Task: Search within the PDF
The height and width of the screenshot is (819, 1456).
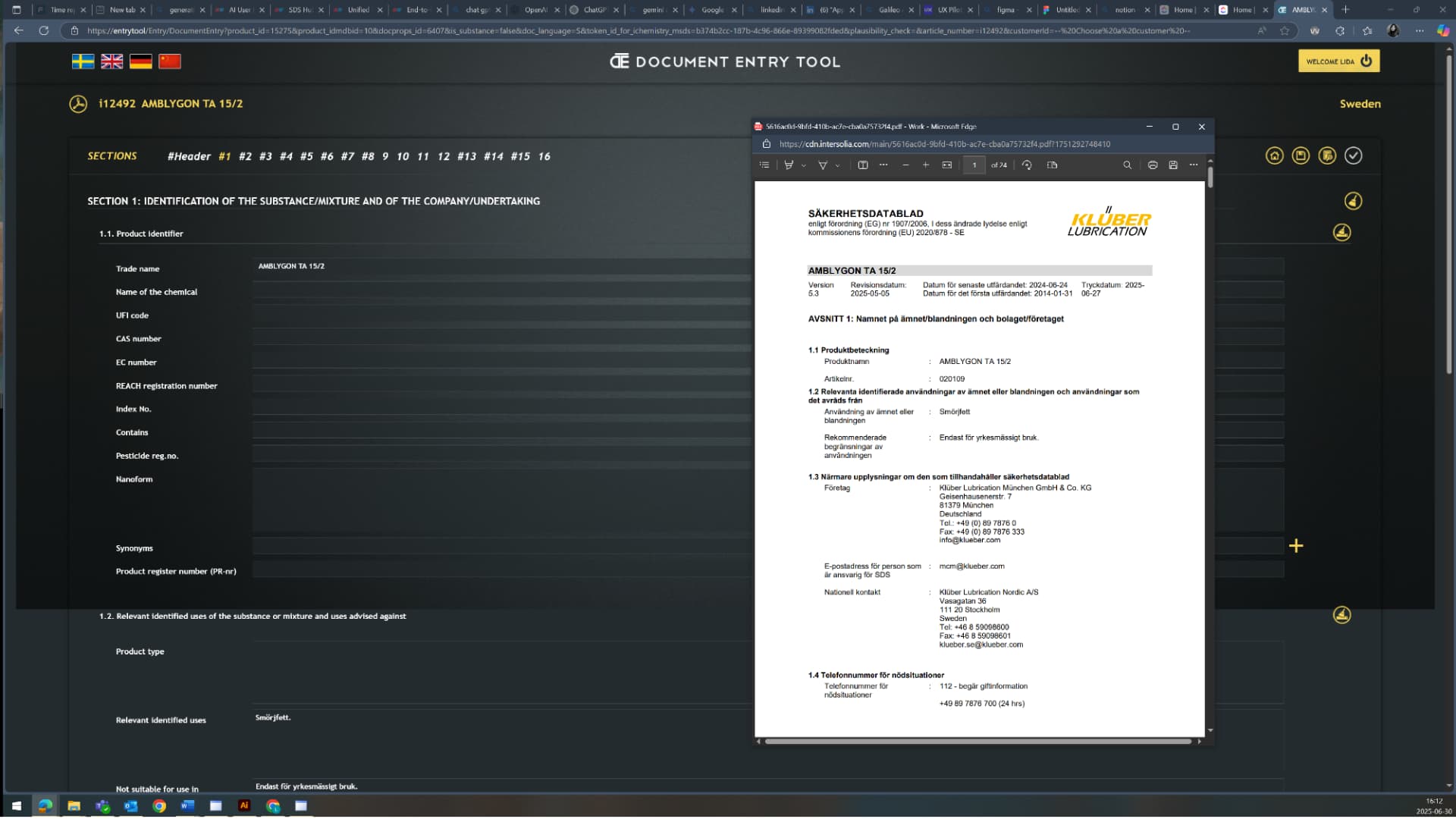Action: tap(1128, 165)
